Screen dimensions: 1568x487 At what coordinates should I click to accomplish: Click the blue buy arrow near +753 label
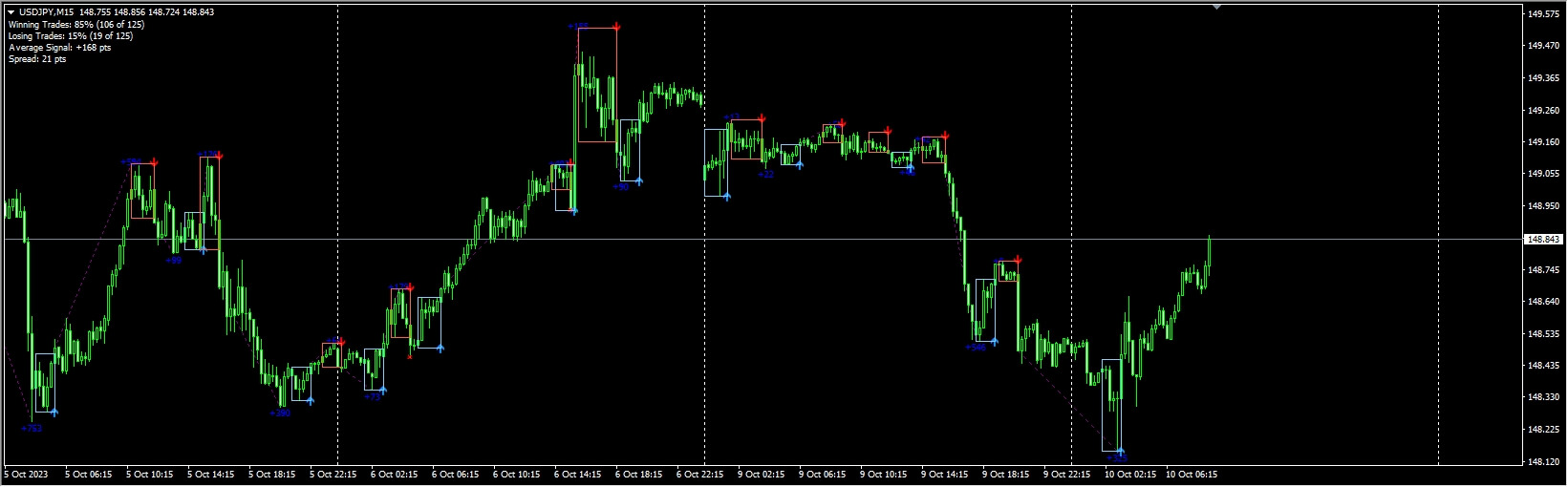pyautogui.click(x=54, y=412)
